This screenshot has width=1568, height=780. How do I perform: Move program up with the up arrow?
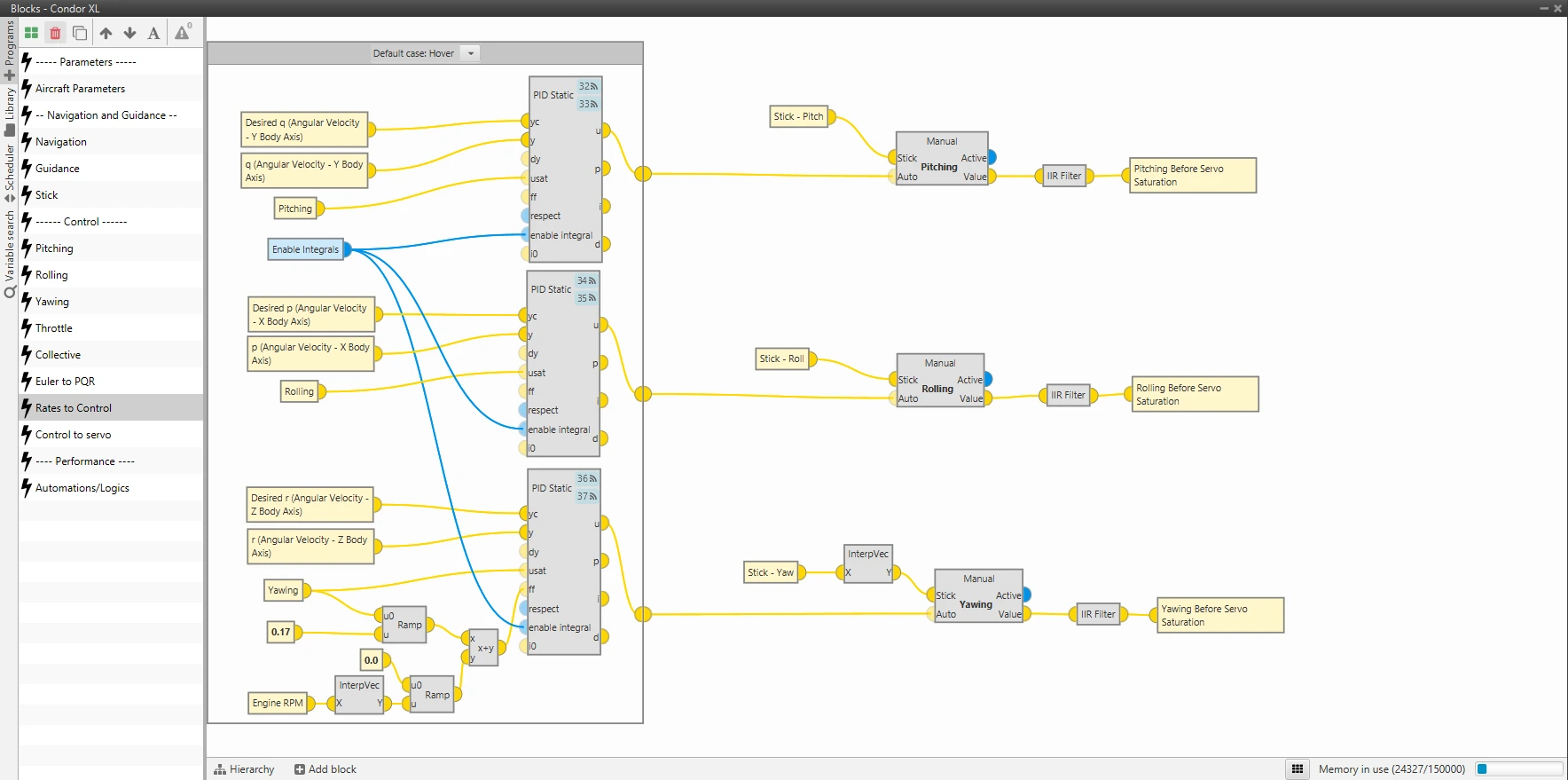pyautogui.click(x=106, y=33)
